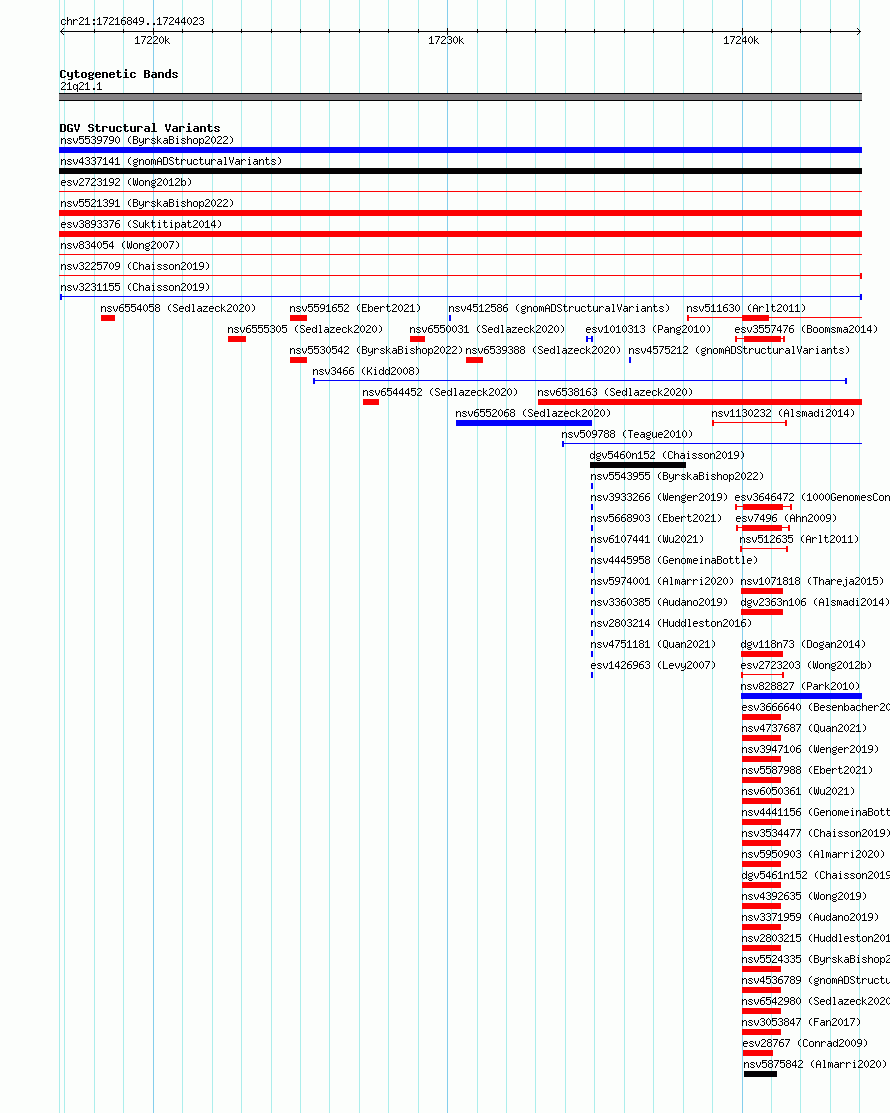This screenshot has width=890, height=1113.
Task: Click variant label nsv5539790 (ByrskaBishop2022)
Action: [x=147, y=141]
